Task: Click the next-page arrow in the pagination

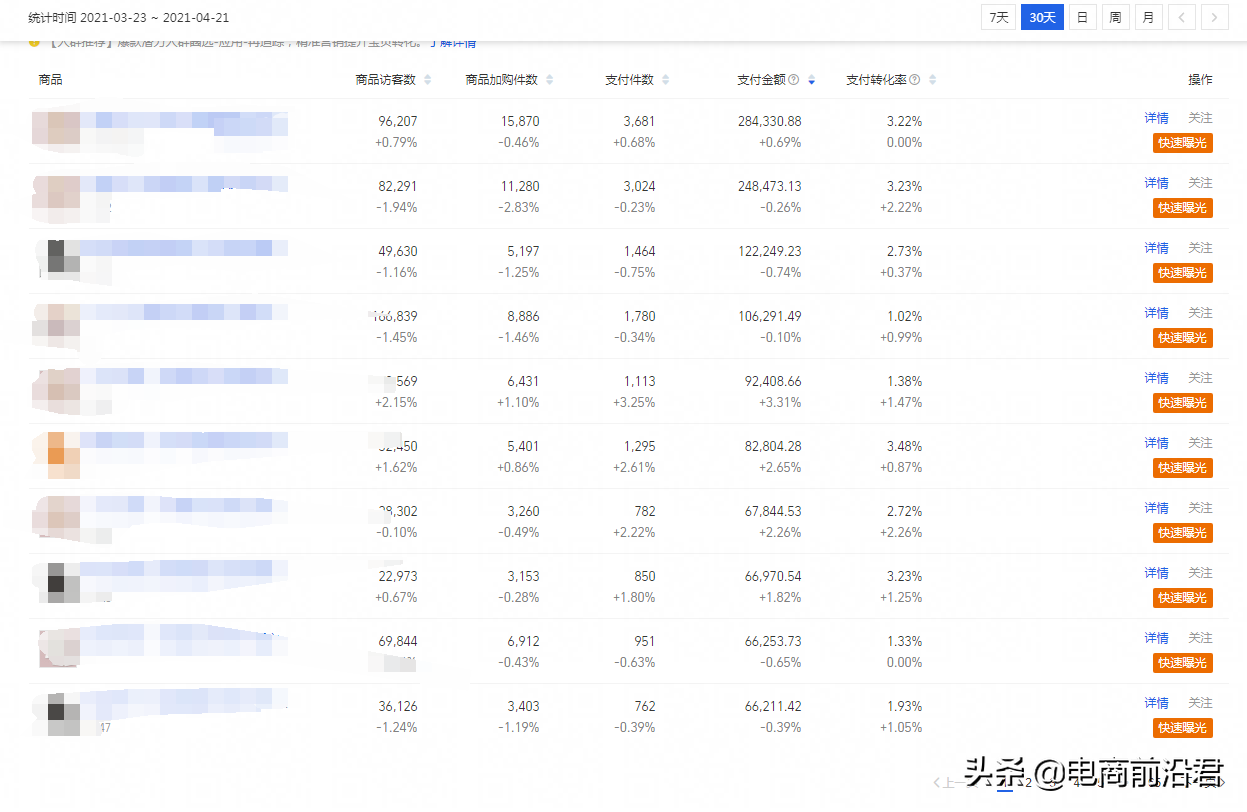Action: (1222, 782)
